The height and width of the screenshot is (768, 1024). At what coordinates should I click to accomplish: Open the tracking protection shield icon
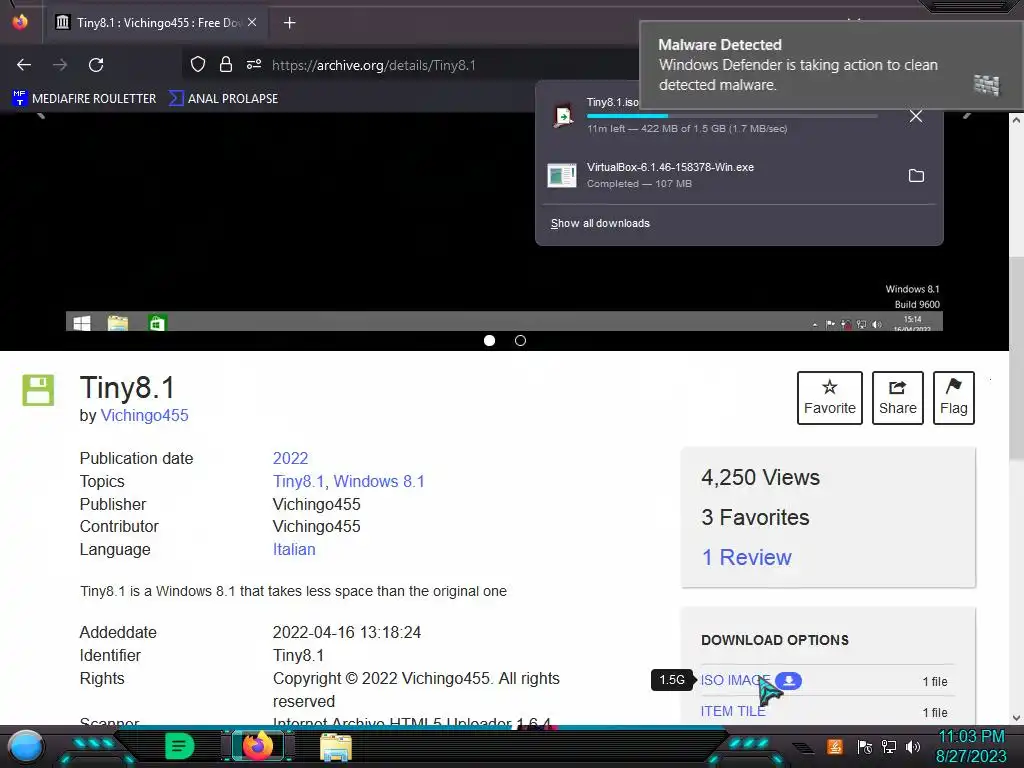point(198,64)
